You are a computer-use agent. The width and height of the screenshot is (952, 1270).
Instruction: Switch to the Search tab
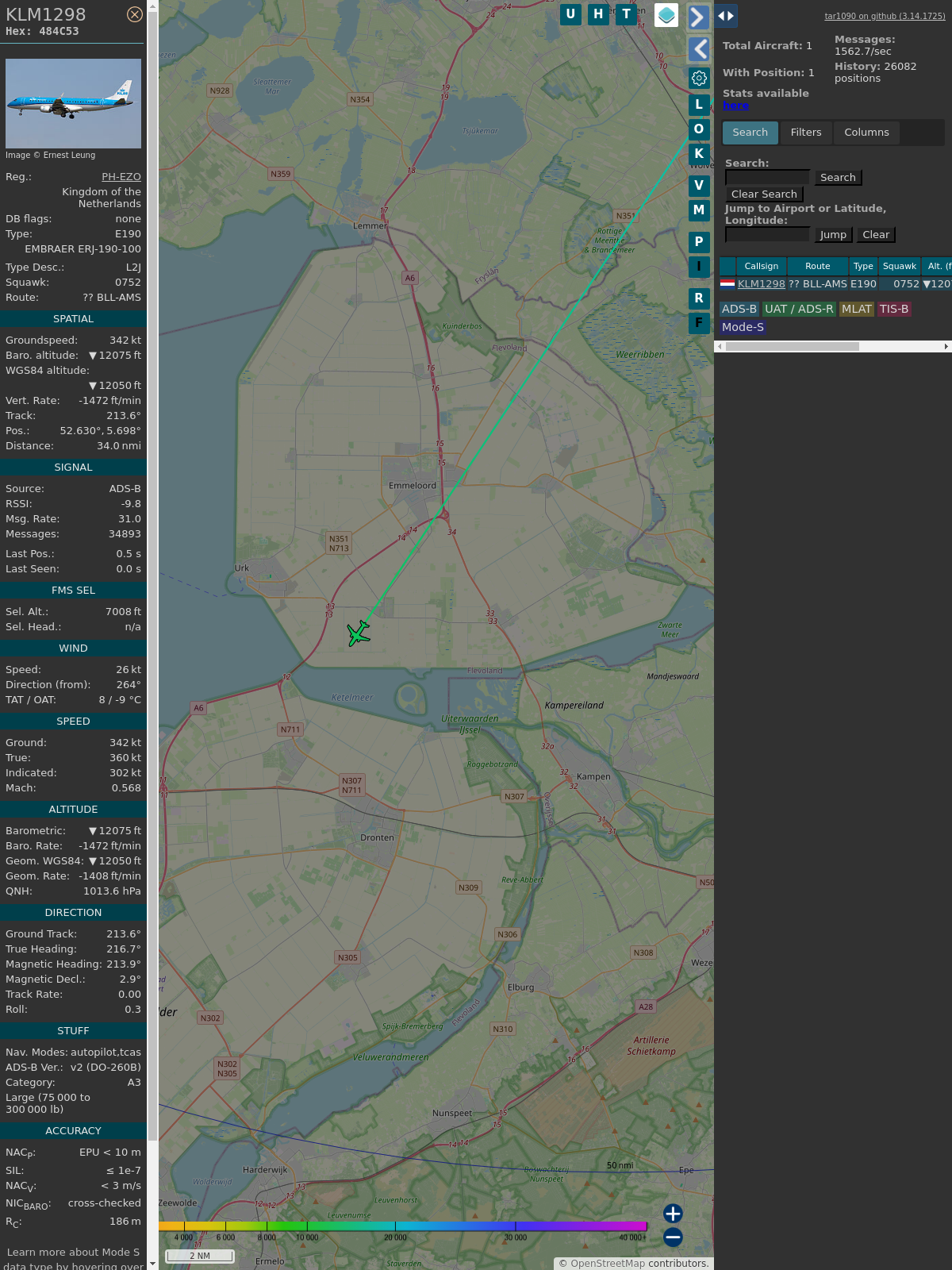click(750, 133)
